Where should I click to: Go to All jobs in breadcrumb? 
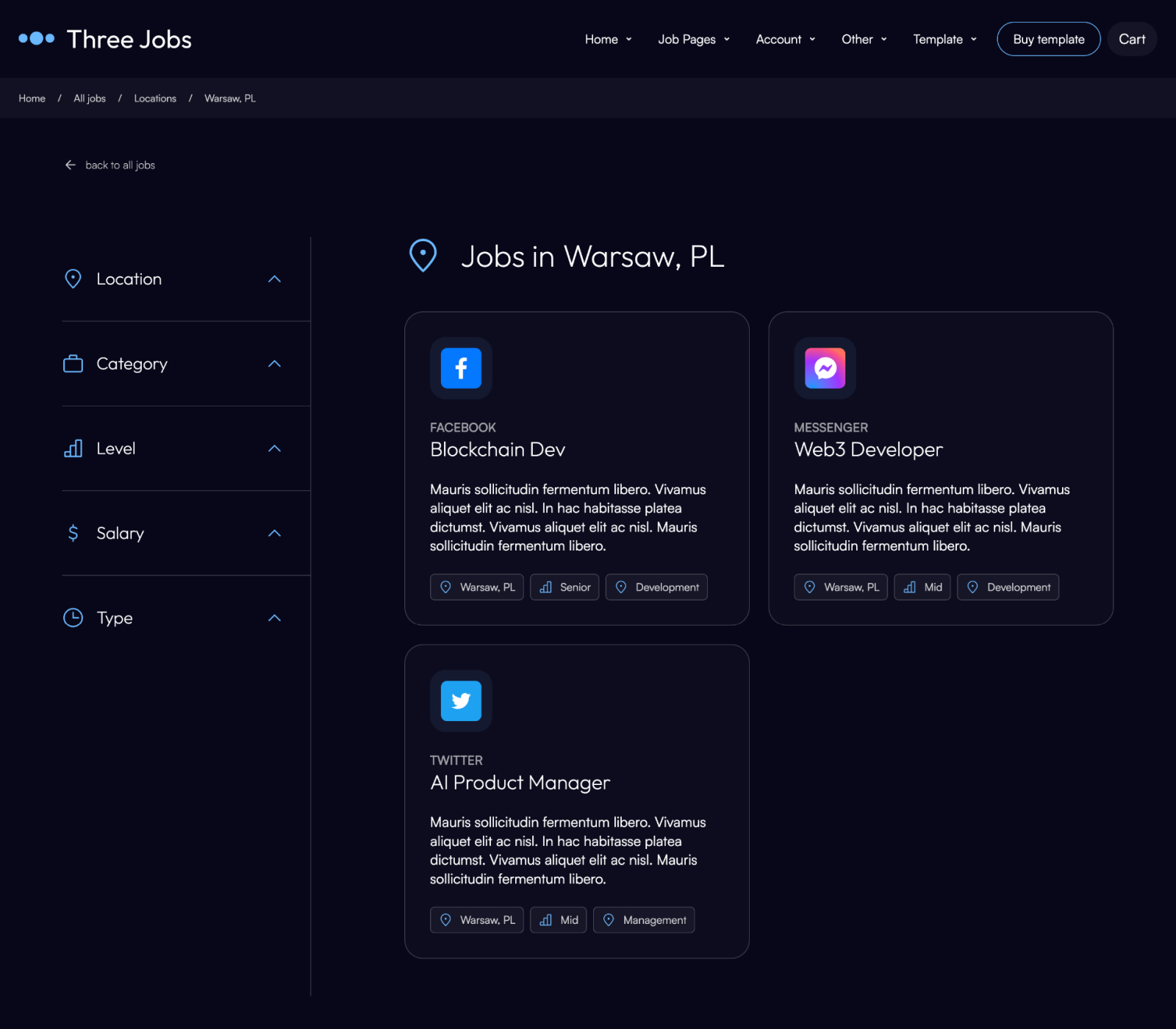90,98
